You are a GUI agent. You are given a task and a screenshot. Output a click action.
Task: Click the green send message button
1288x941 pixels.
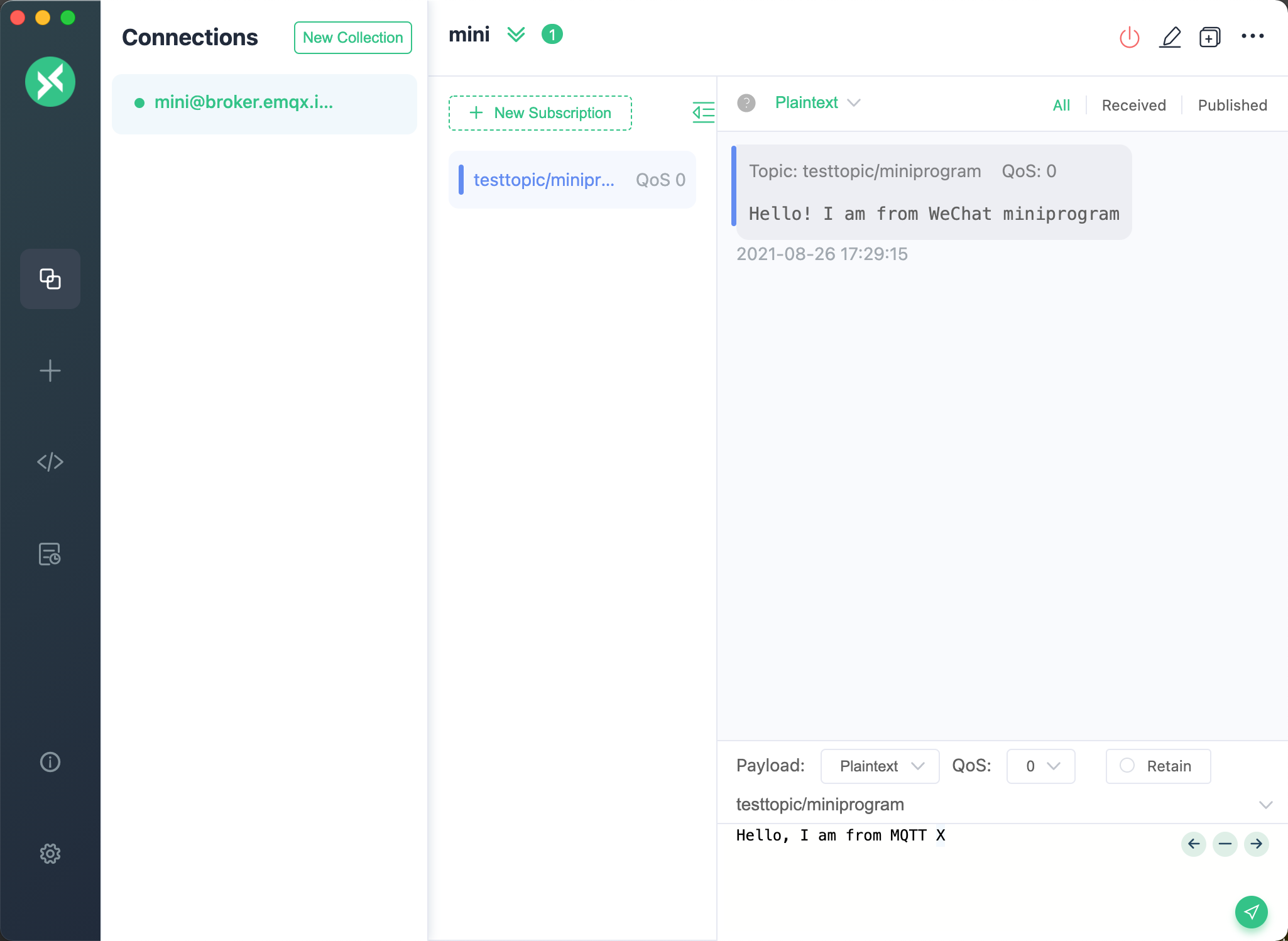click(x=1251, y=911)
